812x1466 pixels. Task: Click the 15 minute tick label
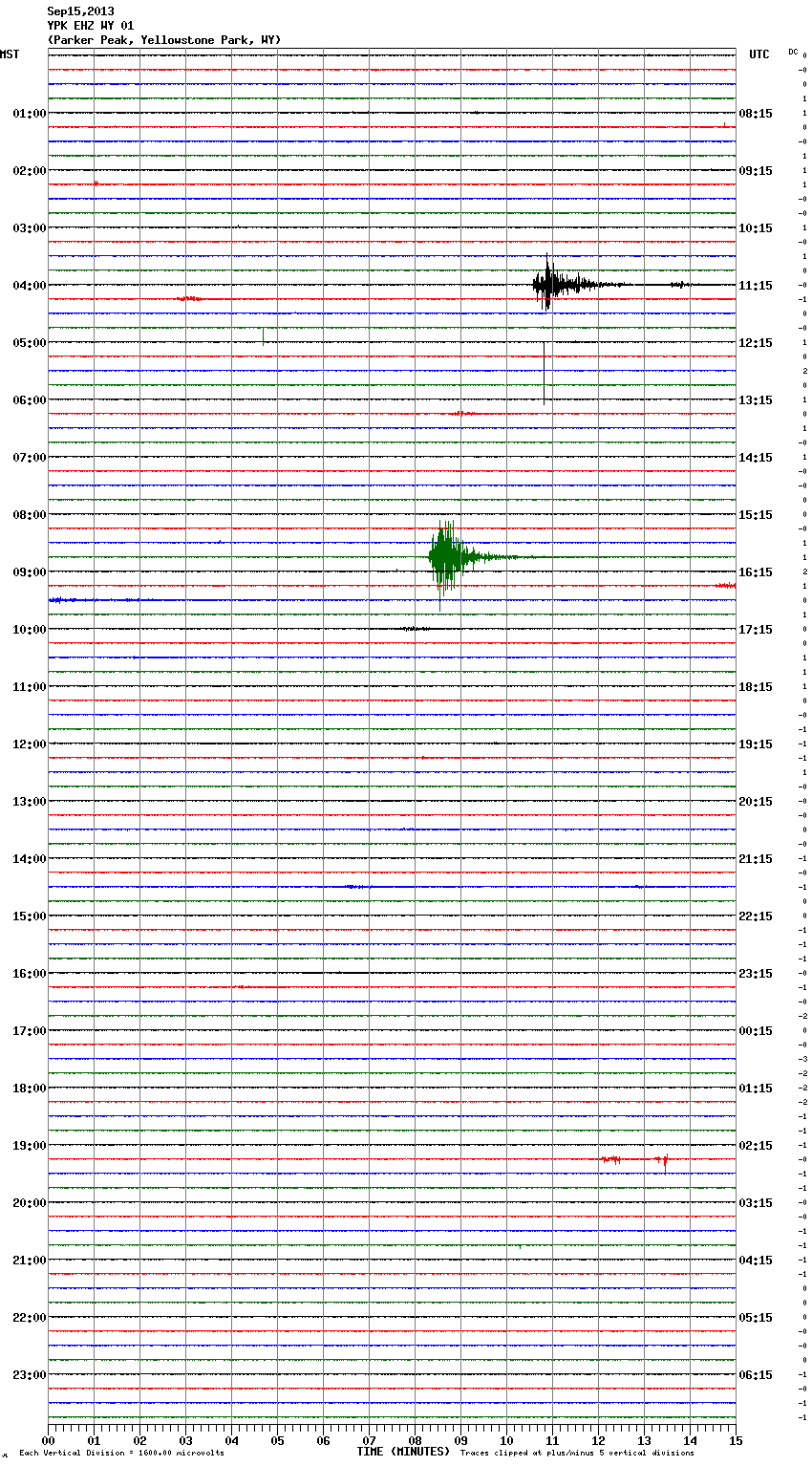(x=736, y=1440)
